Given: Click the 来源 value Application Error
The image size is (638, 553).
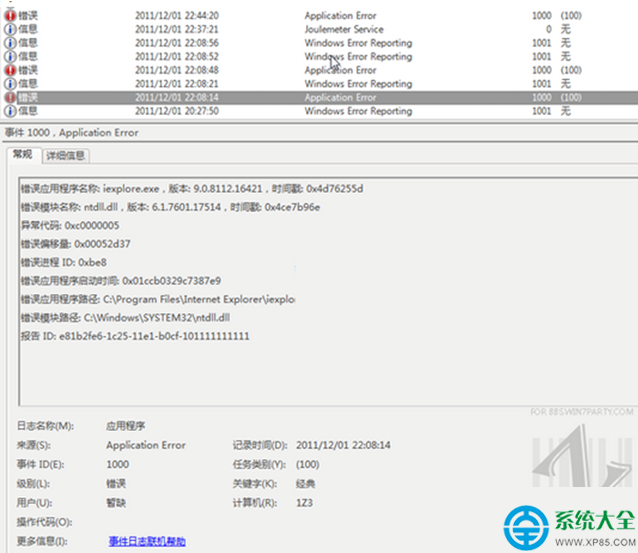Looking at the screenshot, I should coord(146,445).
